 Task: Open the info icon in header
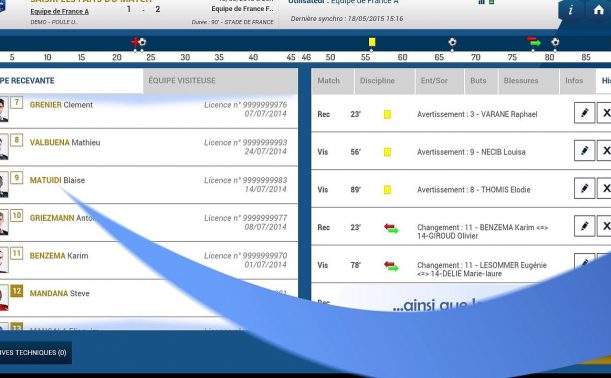[x=570, y=11]
